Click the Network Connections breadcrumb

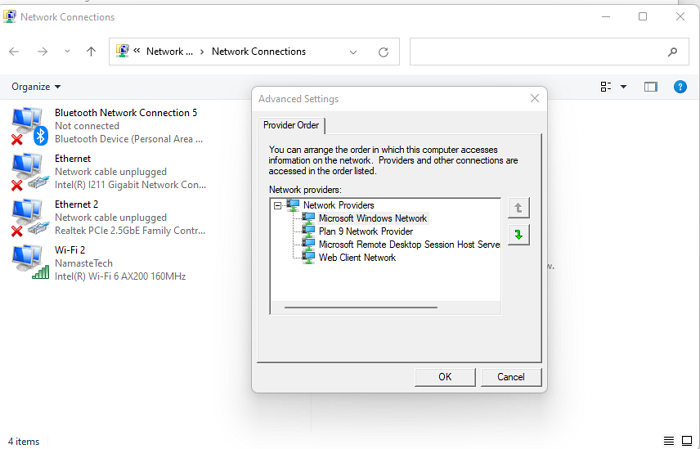(x=258, y=52)
